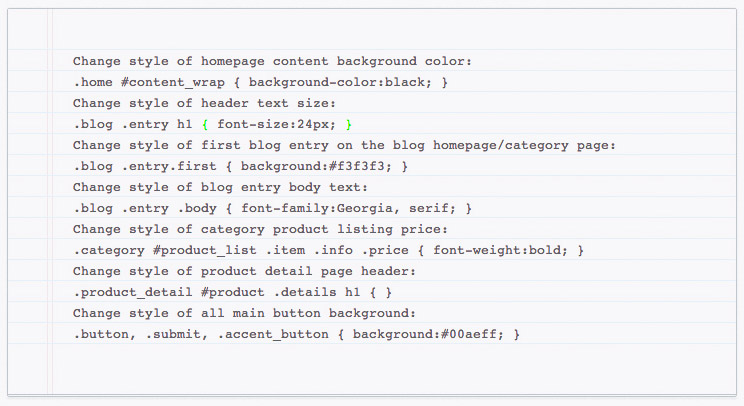Click the left gutter margin of the editor
This screenshot has height=406, width=744.
click(28, 202)
